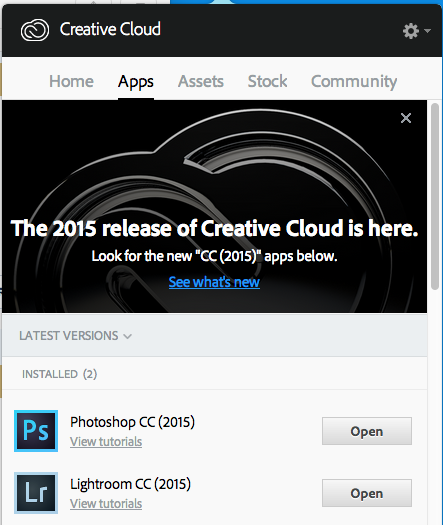Image resolution: width=443 pixels, height=525 pixels.
Task: Dismiss the 2015 release banner
Action: [406, 118]
